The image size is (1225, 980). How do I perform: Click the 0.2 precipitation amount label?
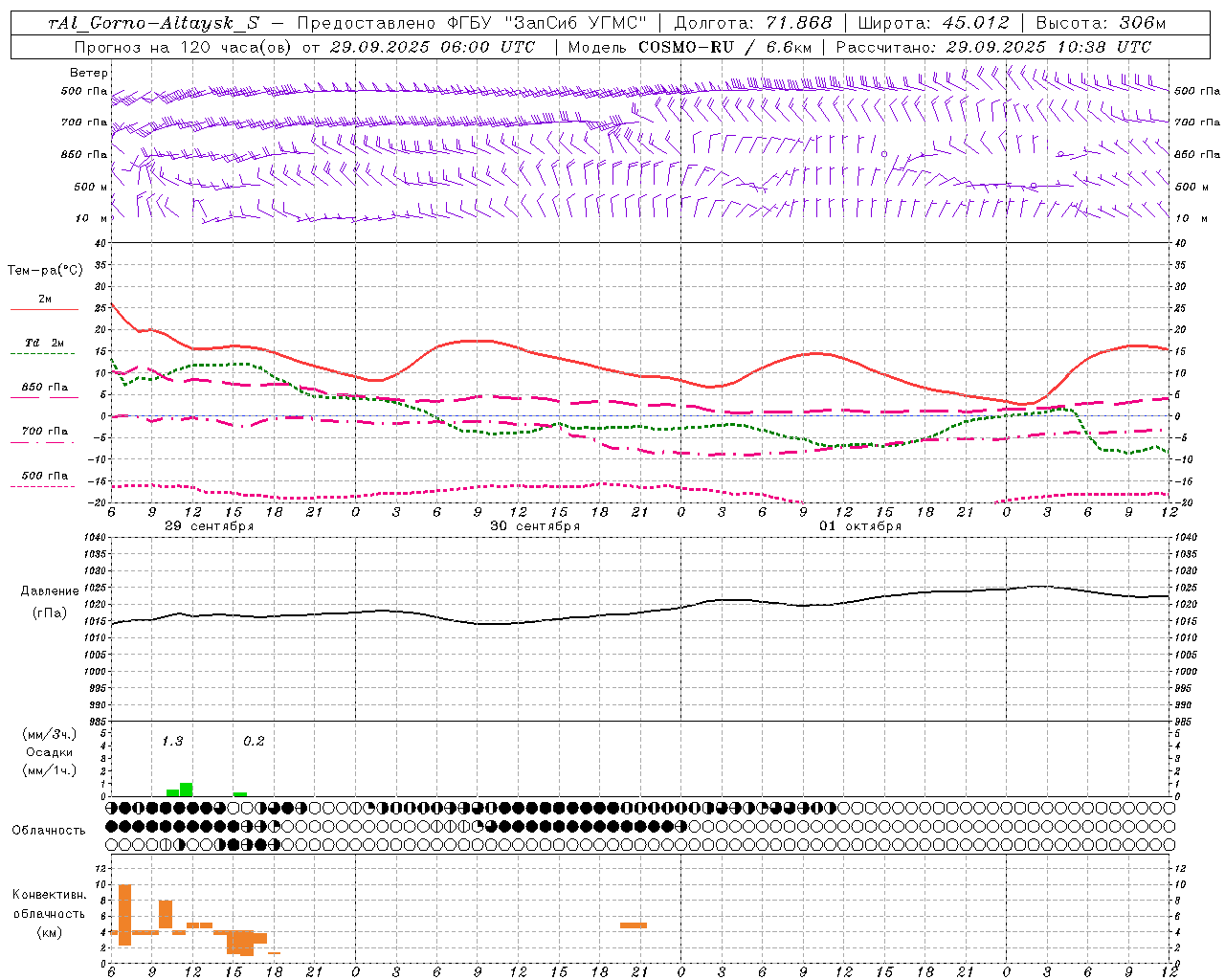[254, 741]
